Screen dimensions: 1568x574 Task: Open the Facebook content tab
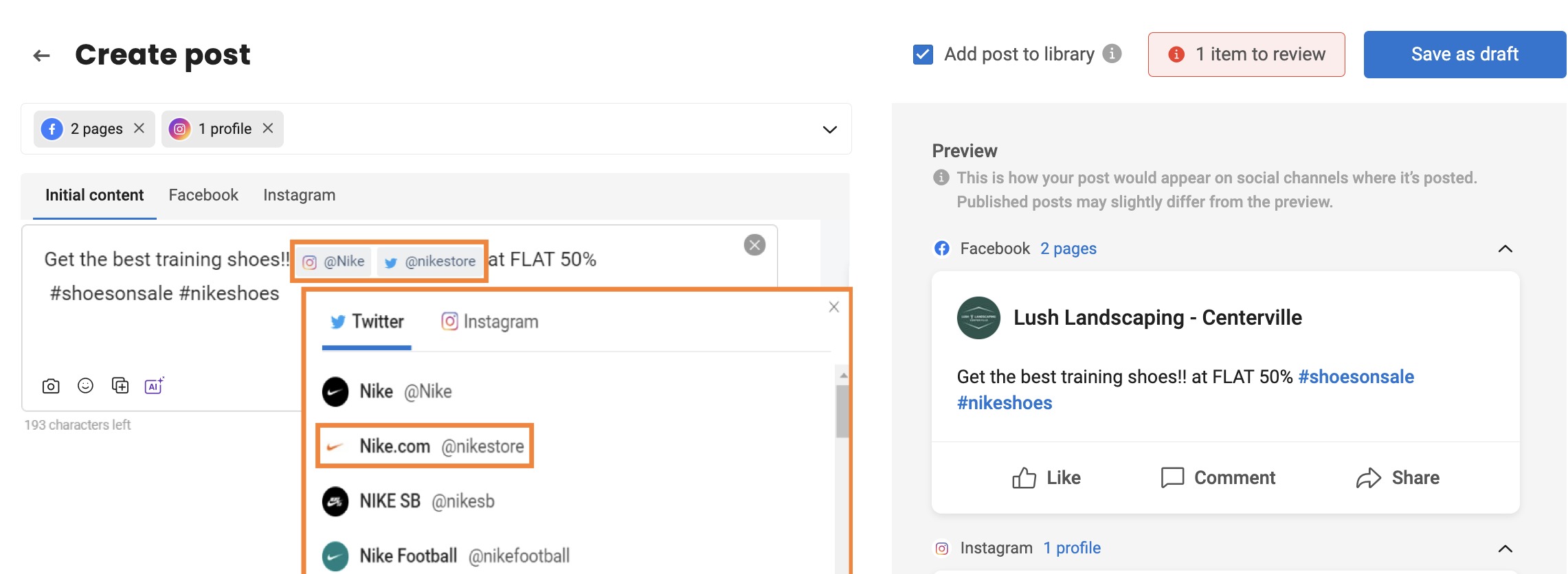(203, 195)
